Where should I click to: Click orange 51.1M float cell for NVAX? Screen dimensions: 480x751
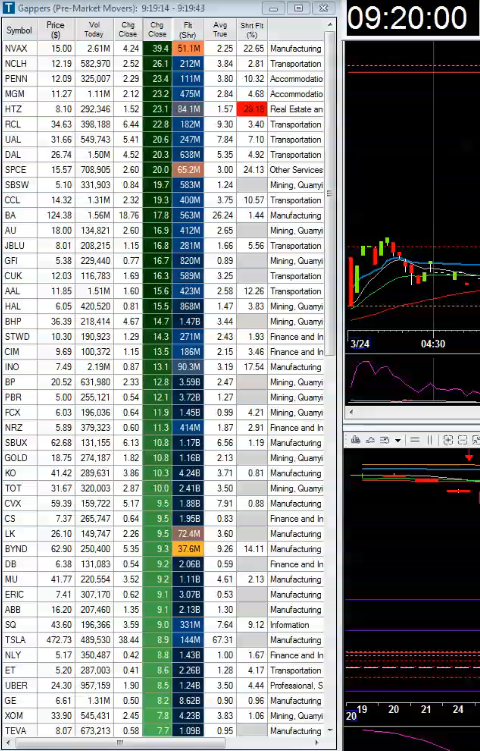click(x=188, y=48)
